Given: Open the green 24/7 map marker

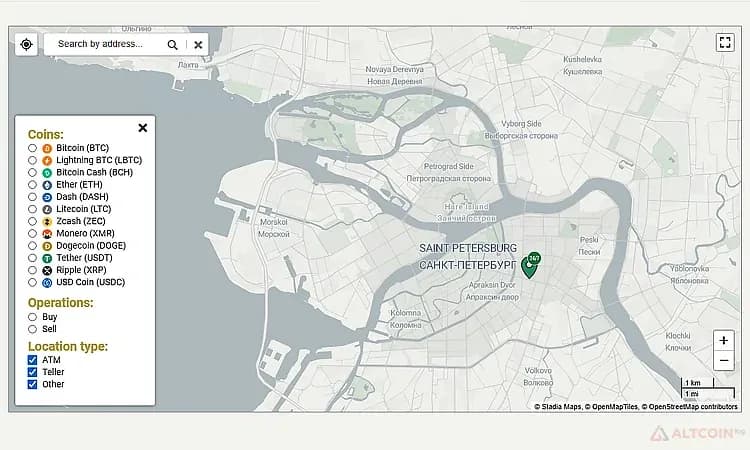Looking at the screenshot, I should click(530, 265).
